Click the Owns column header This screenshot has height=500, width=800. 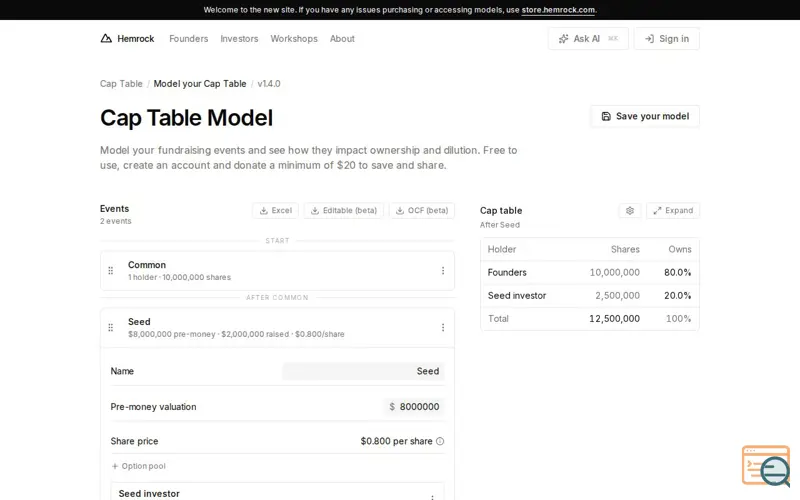(680, 249)
